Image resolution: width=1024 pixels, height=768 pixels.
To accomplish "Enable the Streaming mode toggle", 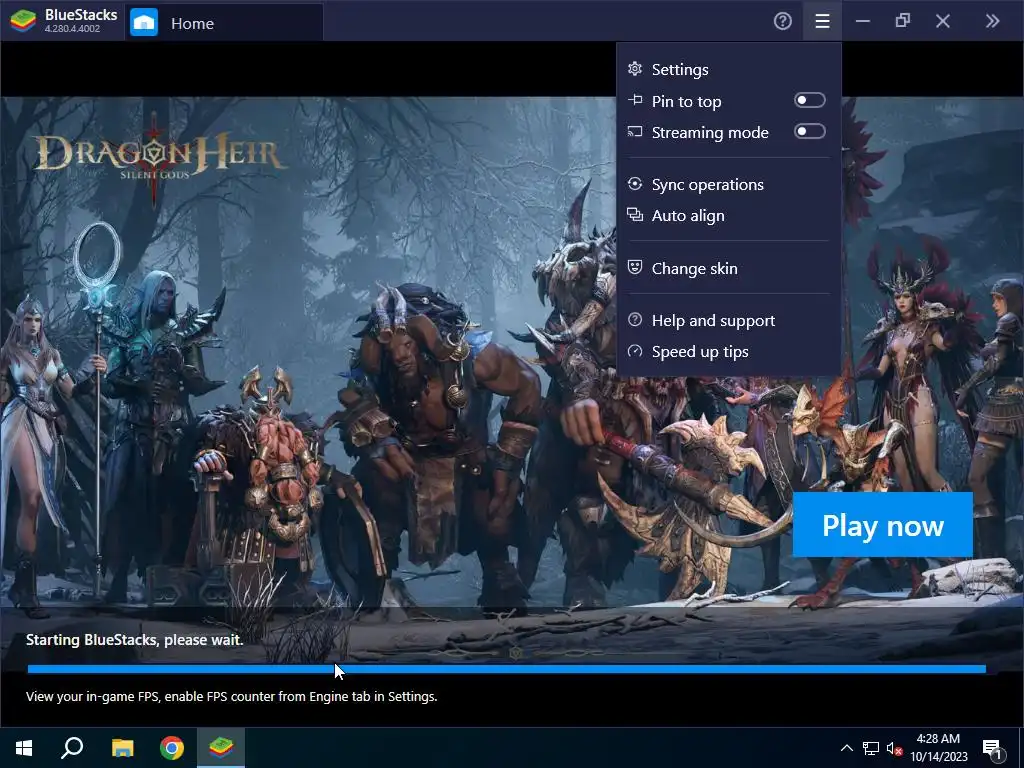I will [809, 131].
